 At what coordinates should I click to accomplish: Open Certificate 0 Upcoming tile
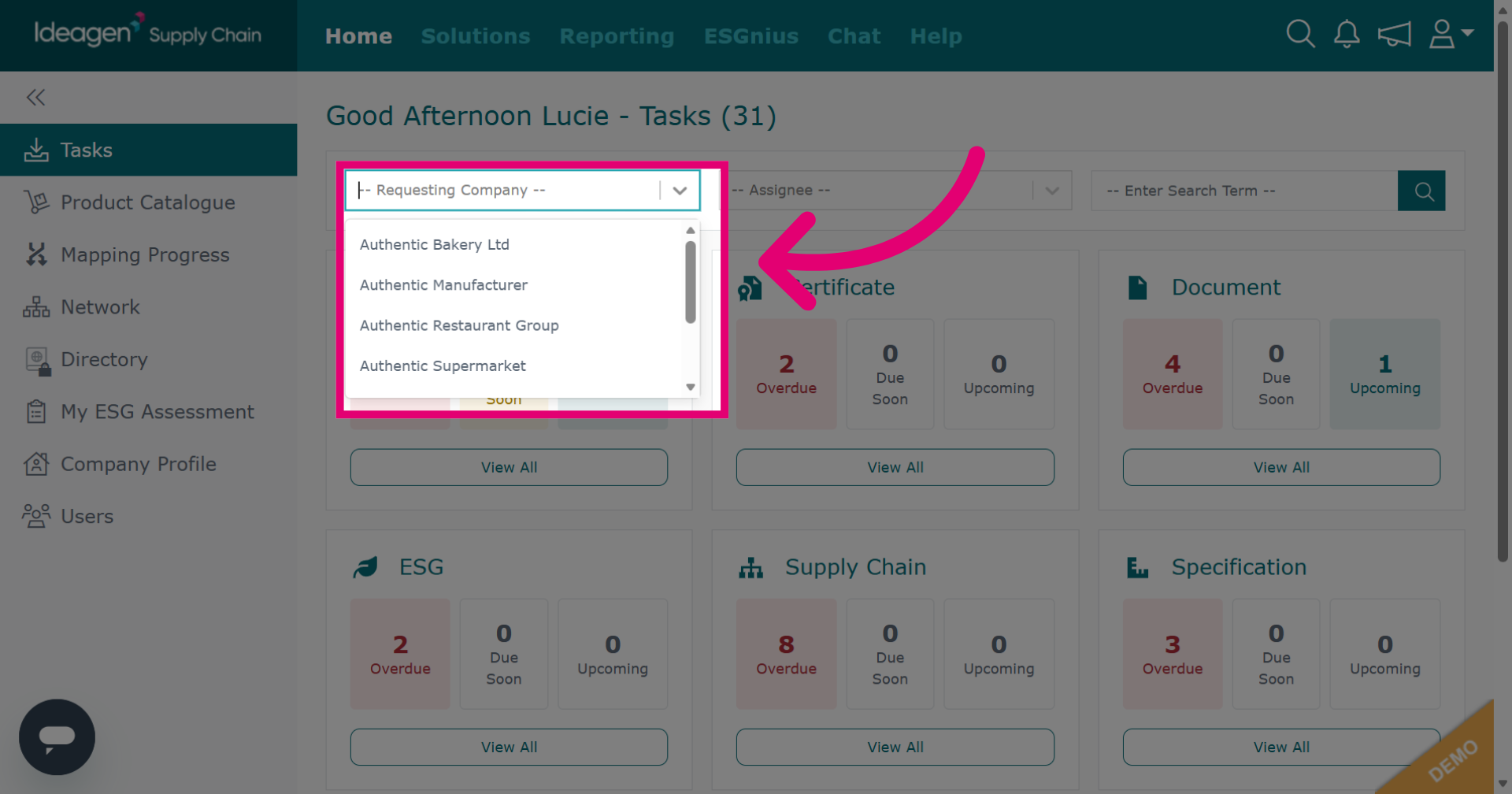(999, 374)
